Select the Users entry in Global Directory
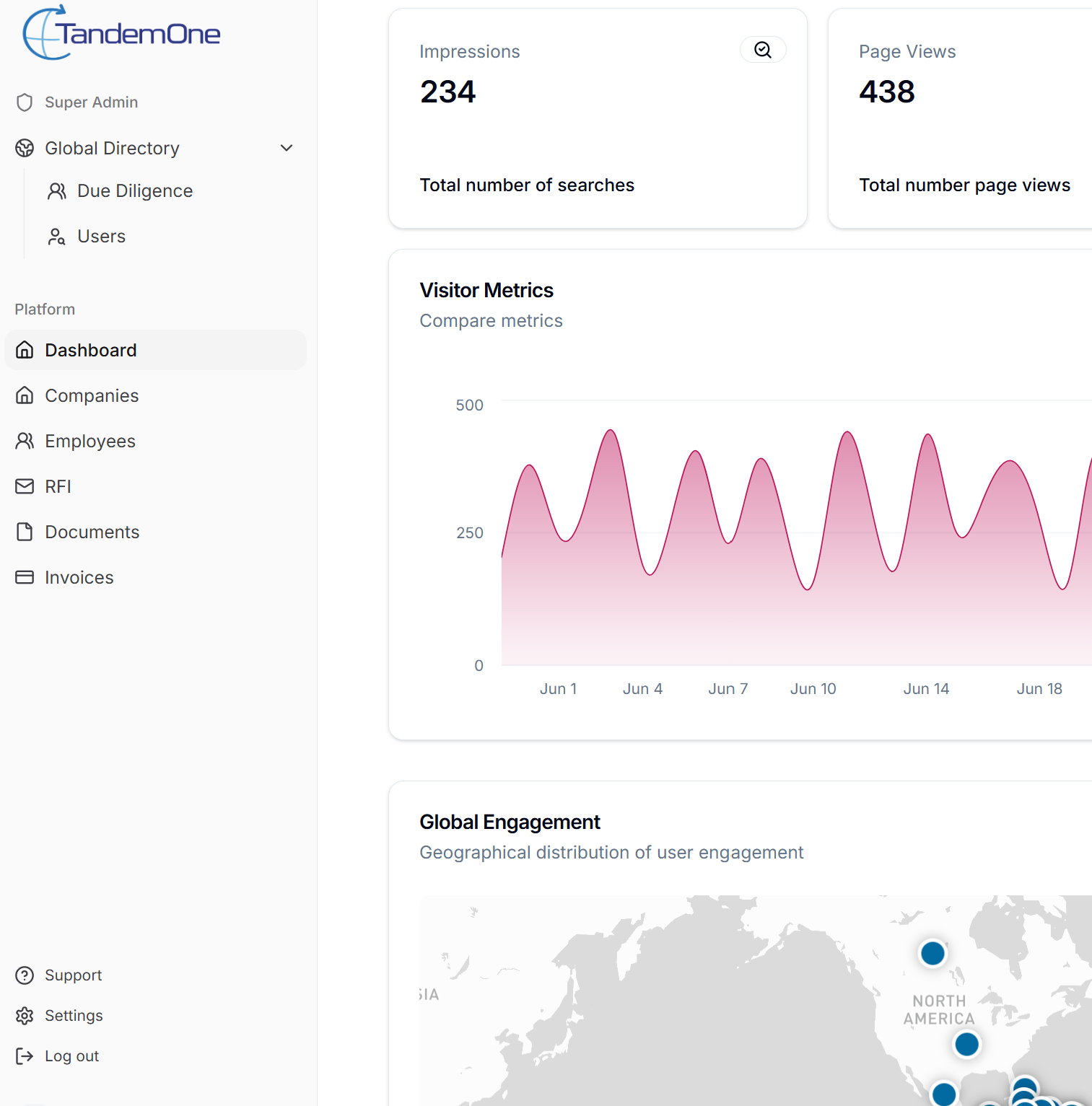Screen dimensions: 1092x1106 coord(101,236)
